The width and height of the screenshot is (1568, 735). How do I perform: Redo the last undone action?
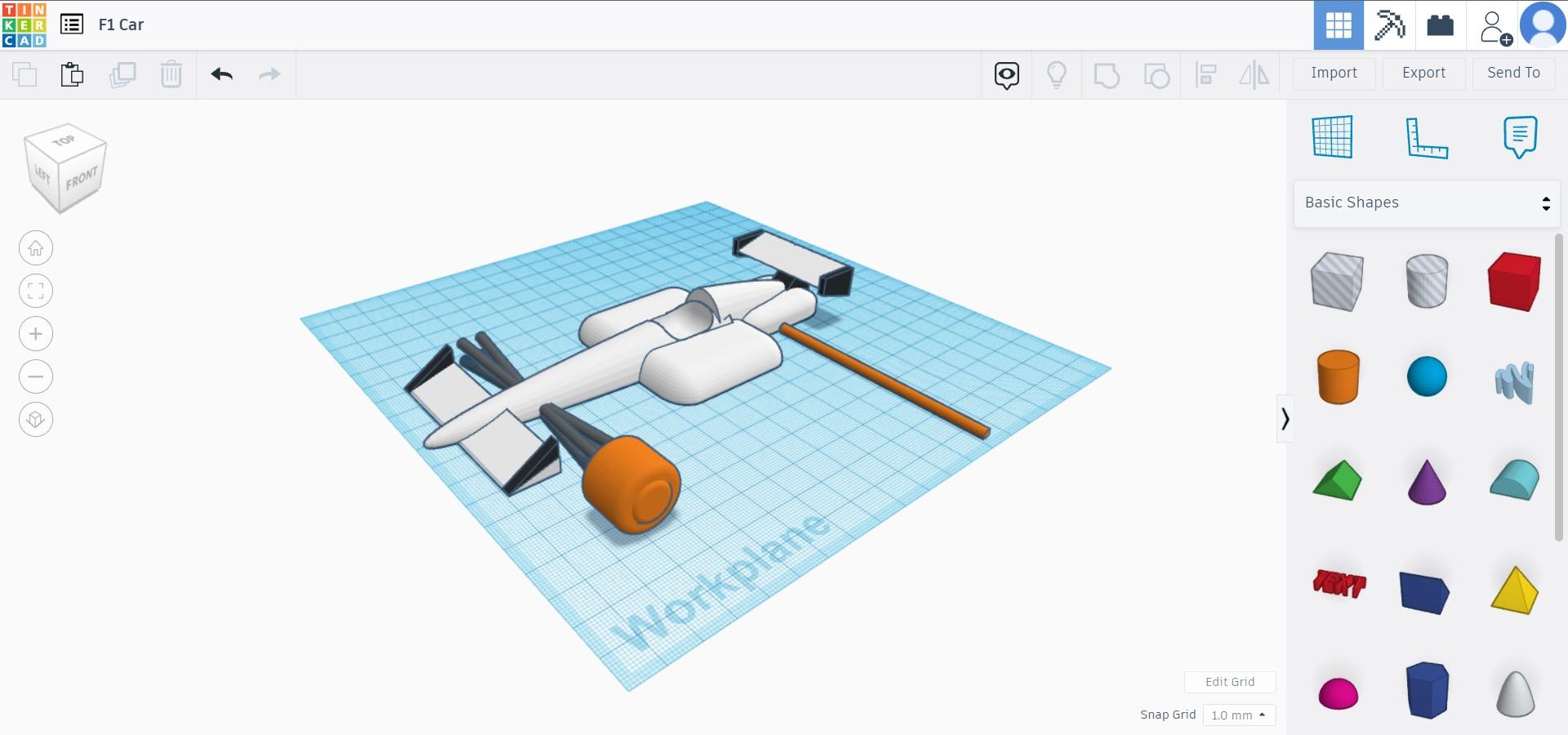coord(269,74)
